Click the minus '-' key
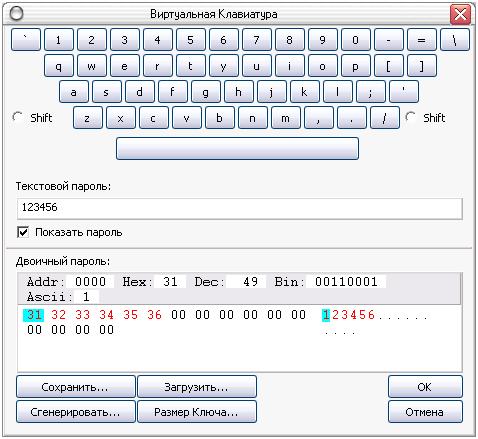Screen dimensions: 478x439 pyautogui.click(x=389, y=40)
